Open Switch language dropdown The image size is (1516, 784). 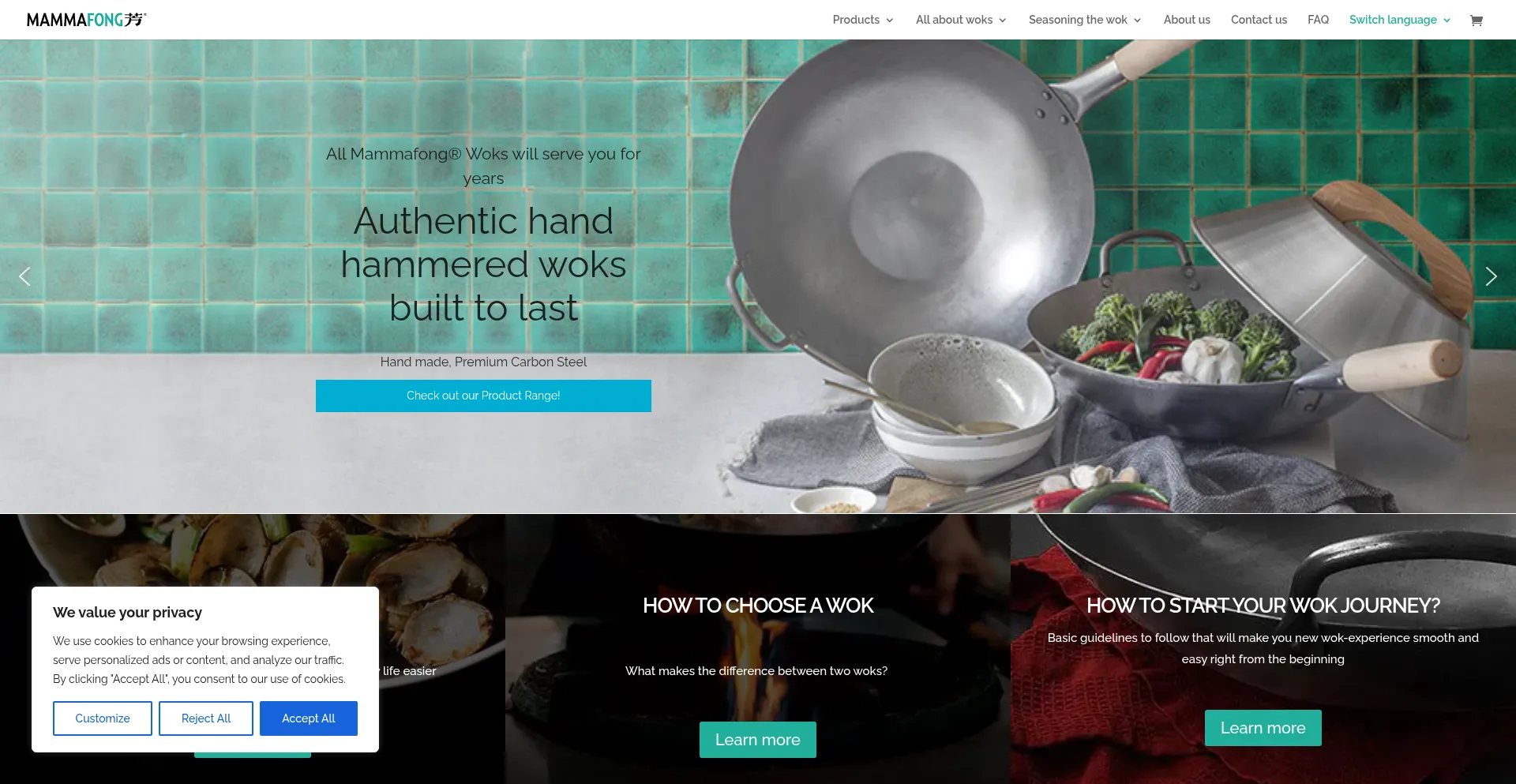(1399, 20)
